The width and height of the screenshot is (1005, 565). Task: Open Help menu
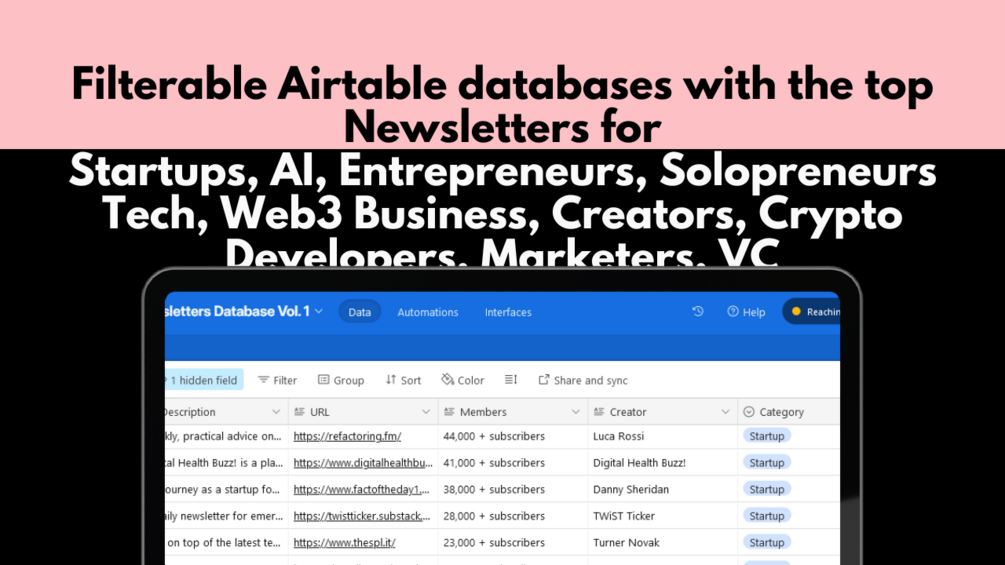click(x=746, y=312)
